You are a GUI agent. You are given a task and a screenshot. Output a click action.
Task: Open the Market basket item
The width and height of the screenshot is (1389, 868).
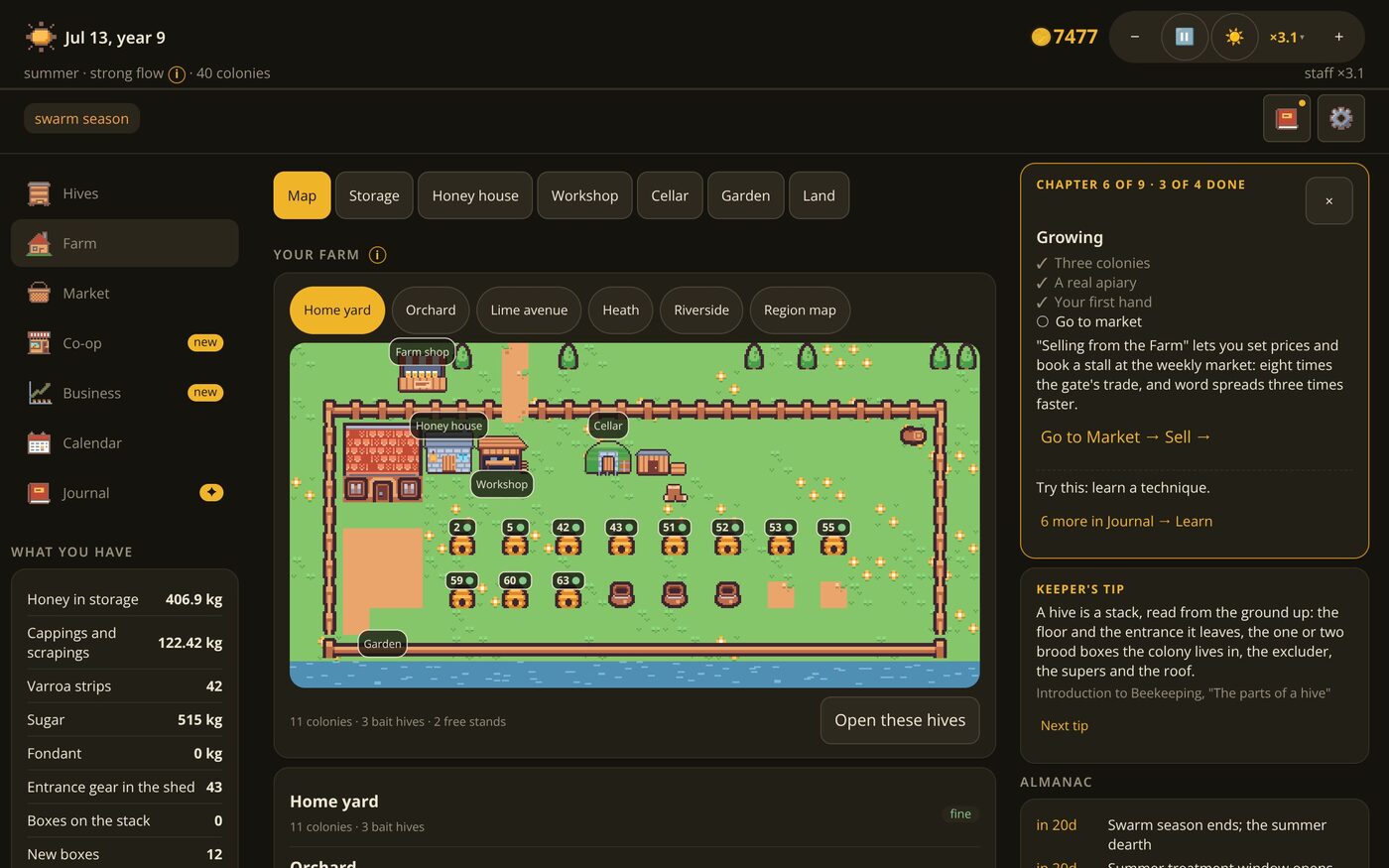tap(124, 293)
